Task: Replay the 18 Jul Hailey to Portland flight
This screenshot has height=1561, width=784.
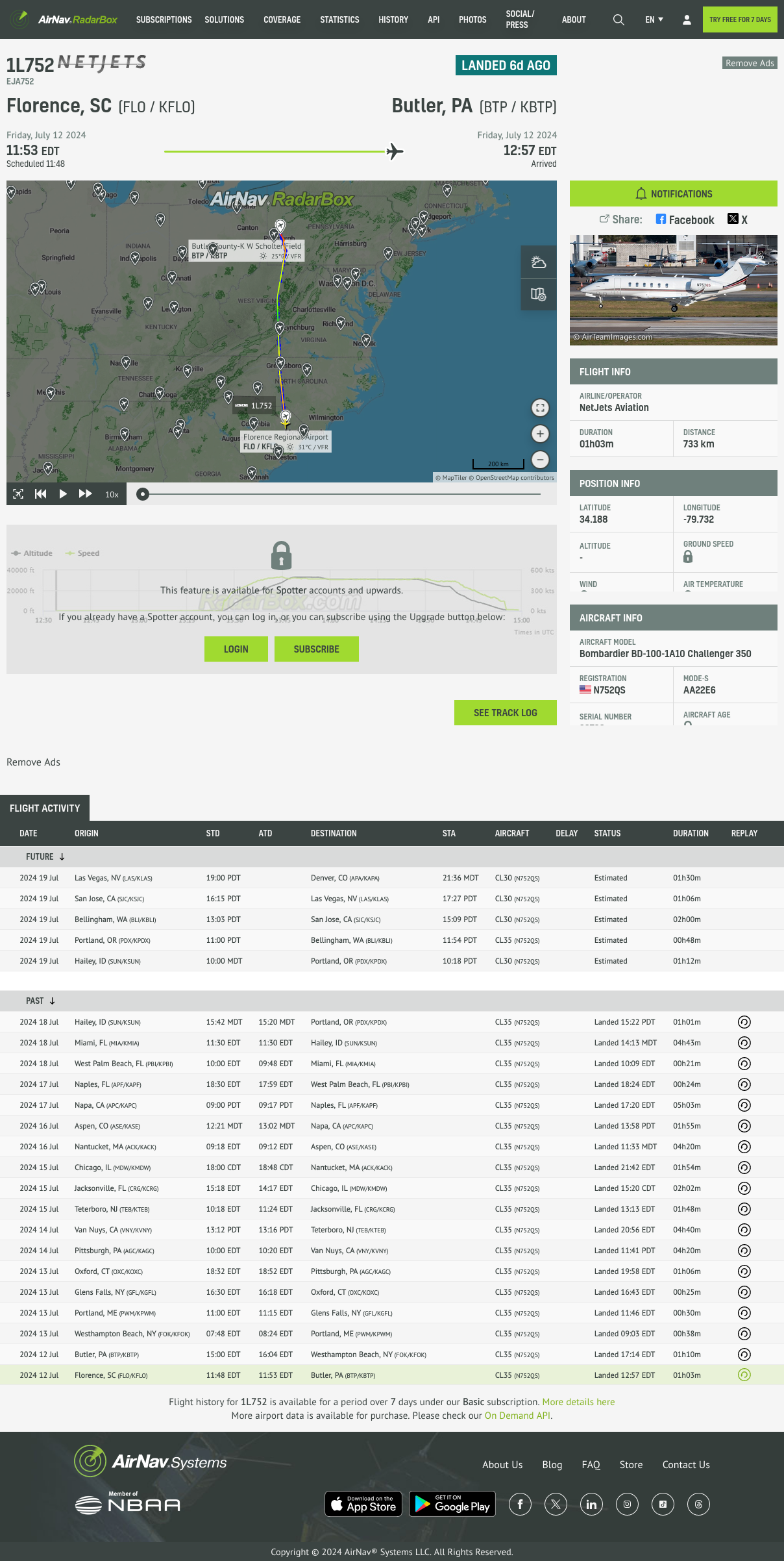Action: coord(744,1022)
